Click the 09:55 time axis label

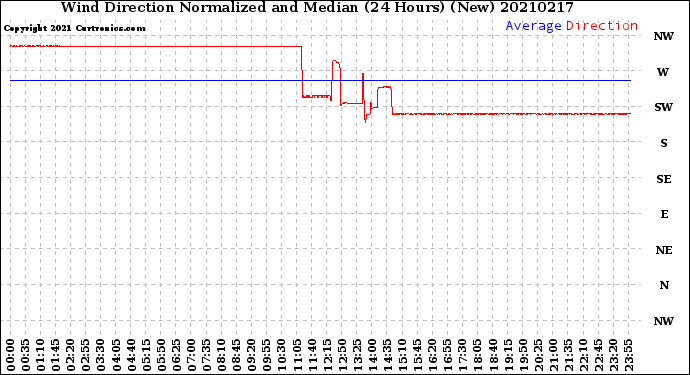[x=267, y=355]
